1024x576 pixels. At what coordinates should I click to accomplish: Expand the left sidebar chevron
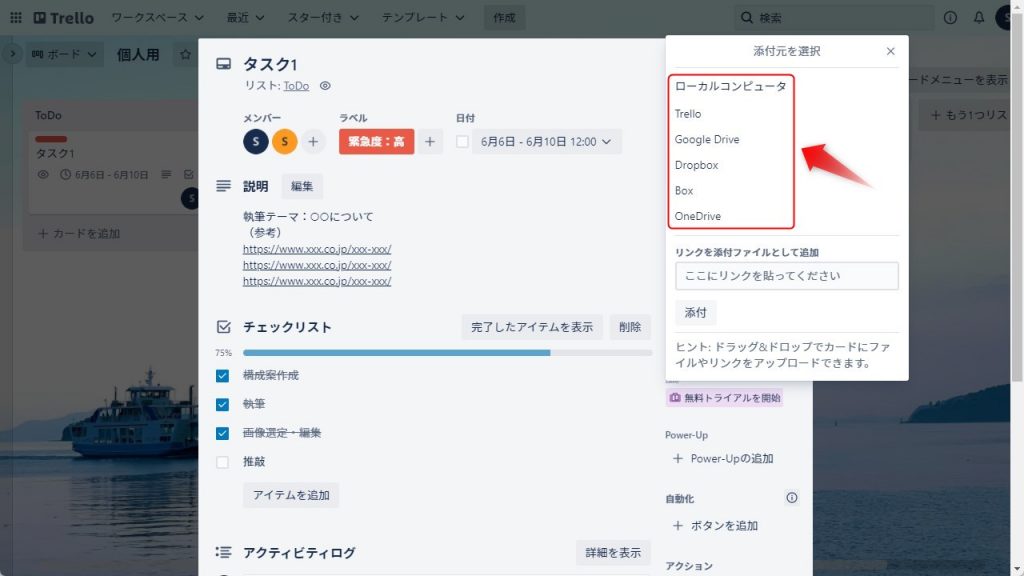[x=12, y=54]
